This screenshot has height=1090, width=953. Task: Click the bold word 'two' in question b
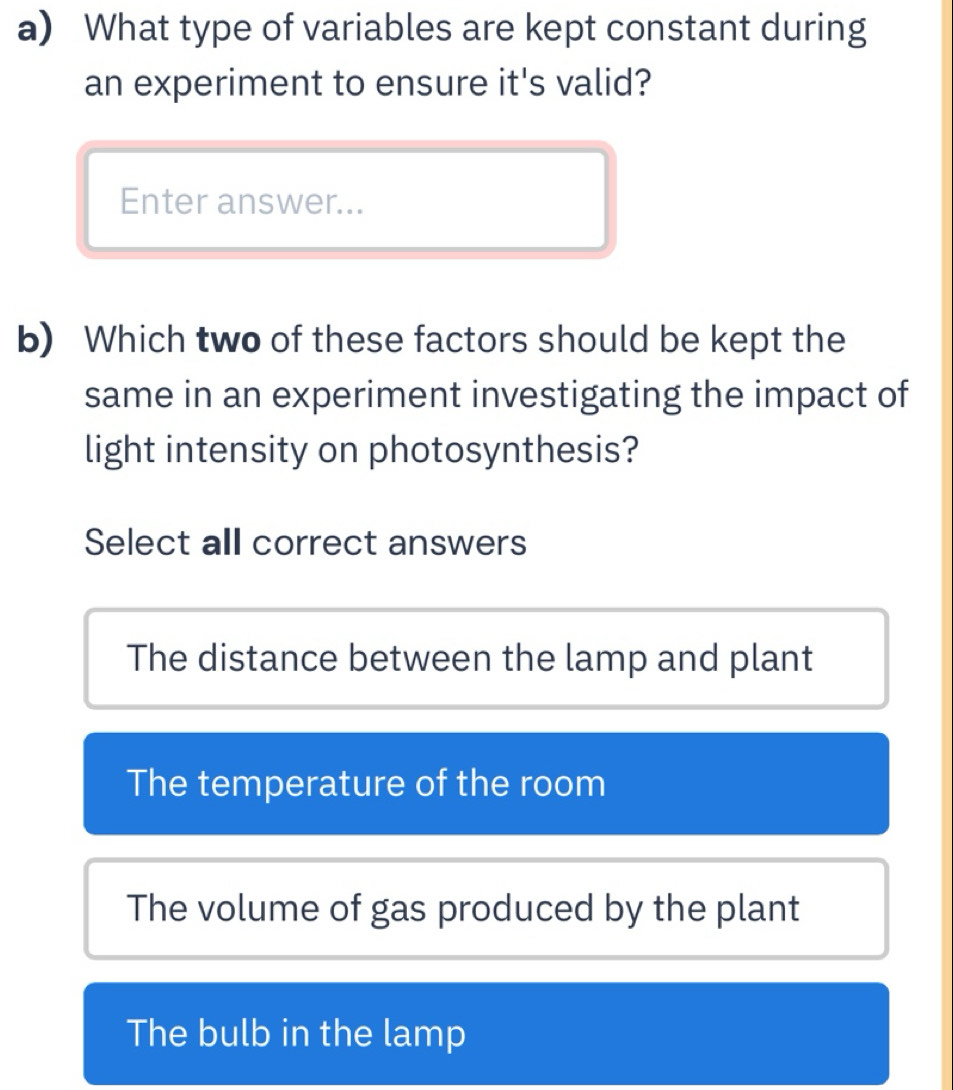[x=229, y=341]
